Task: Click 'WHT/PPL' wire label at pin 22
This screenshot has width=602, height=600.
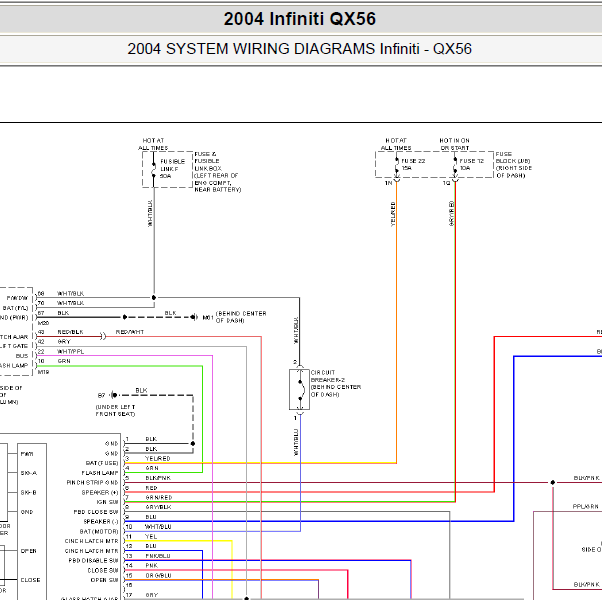Action: (70, 351)
